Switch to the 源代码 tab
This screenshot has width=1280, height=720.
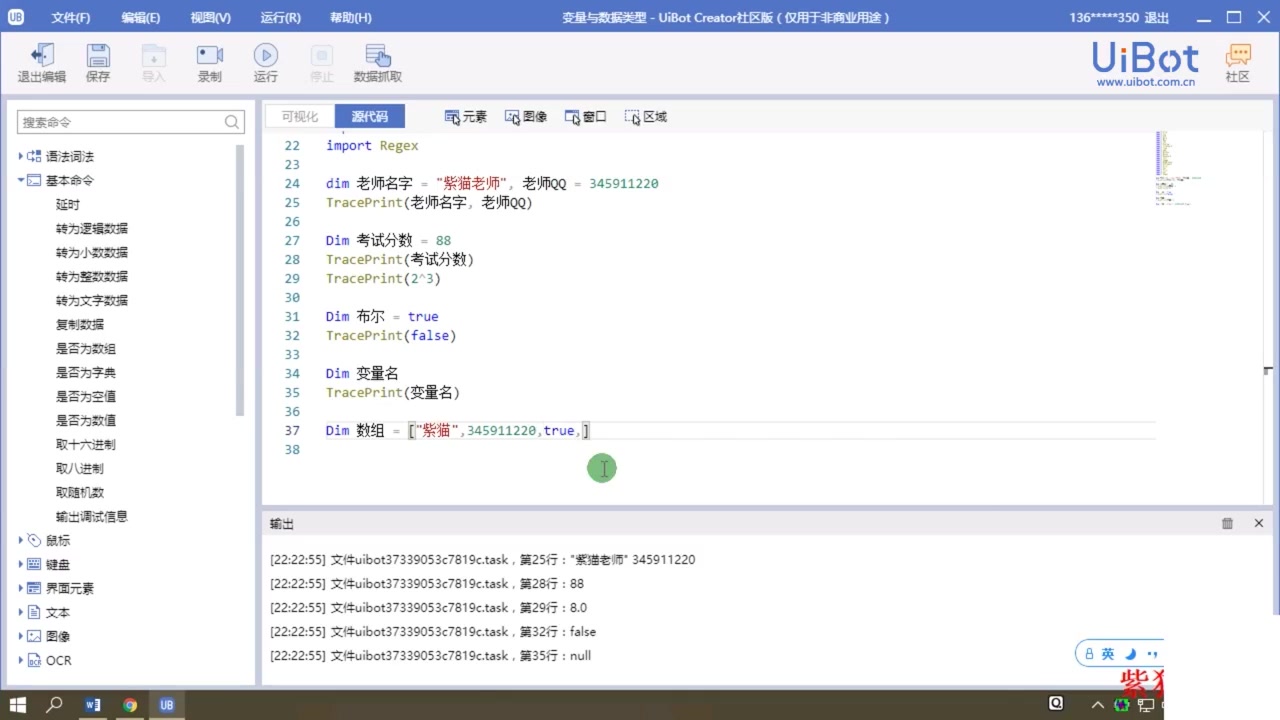369,117
